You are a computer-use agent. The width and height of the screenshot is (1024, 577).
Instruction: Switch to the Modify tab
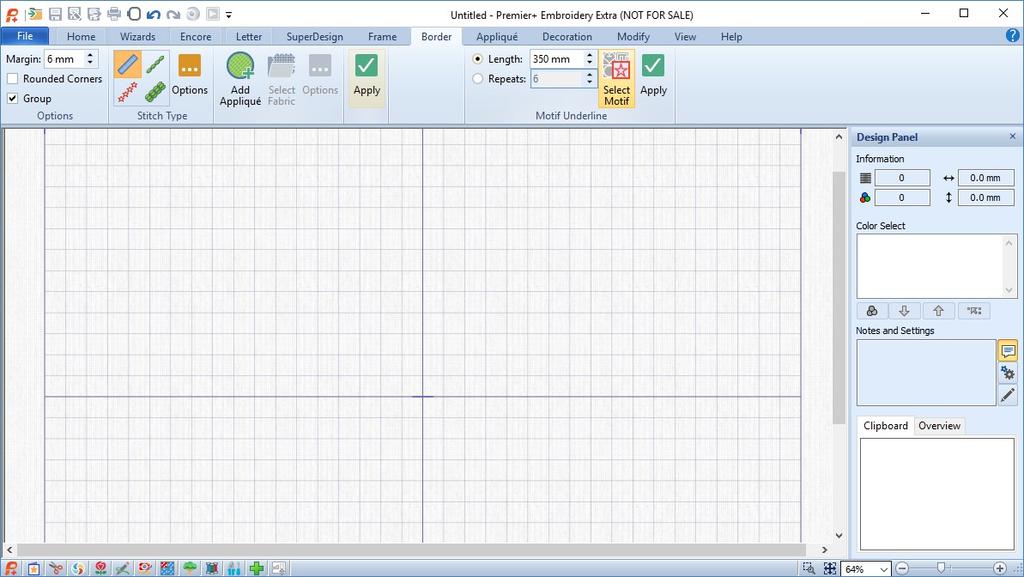pos(633,37)
